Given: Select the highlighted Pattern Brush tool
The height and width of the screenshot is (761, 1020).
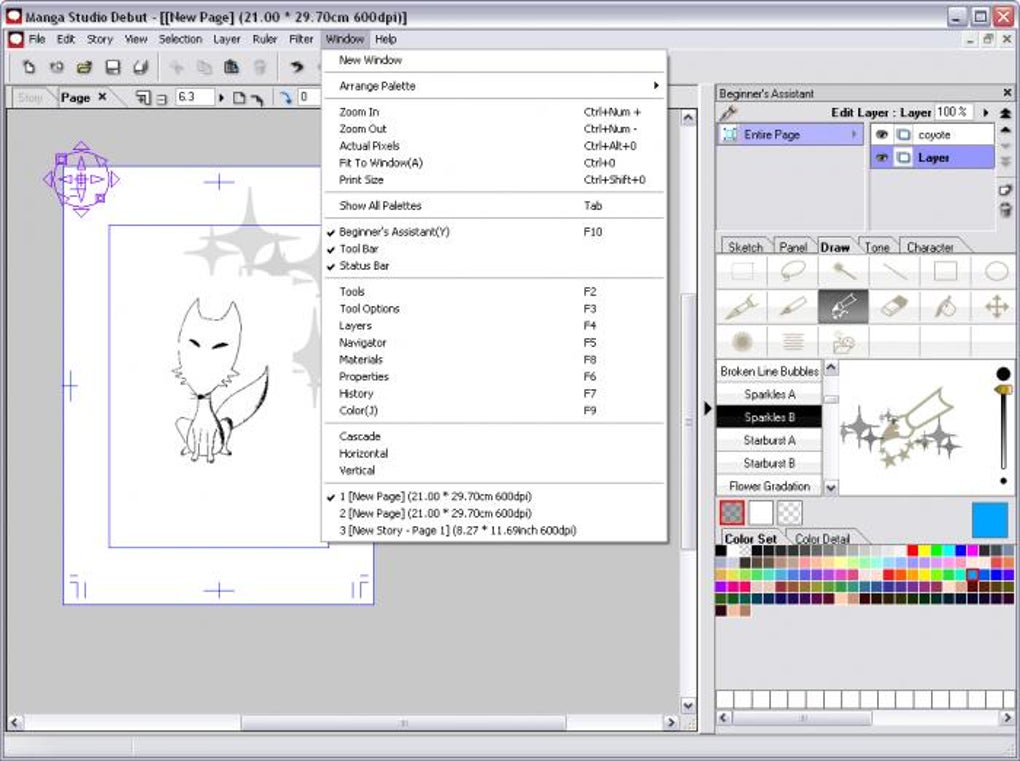Looking at the screenshot, I should [x=843, y=306].
